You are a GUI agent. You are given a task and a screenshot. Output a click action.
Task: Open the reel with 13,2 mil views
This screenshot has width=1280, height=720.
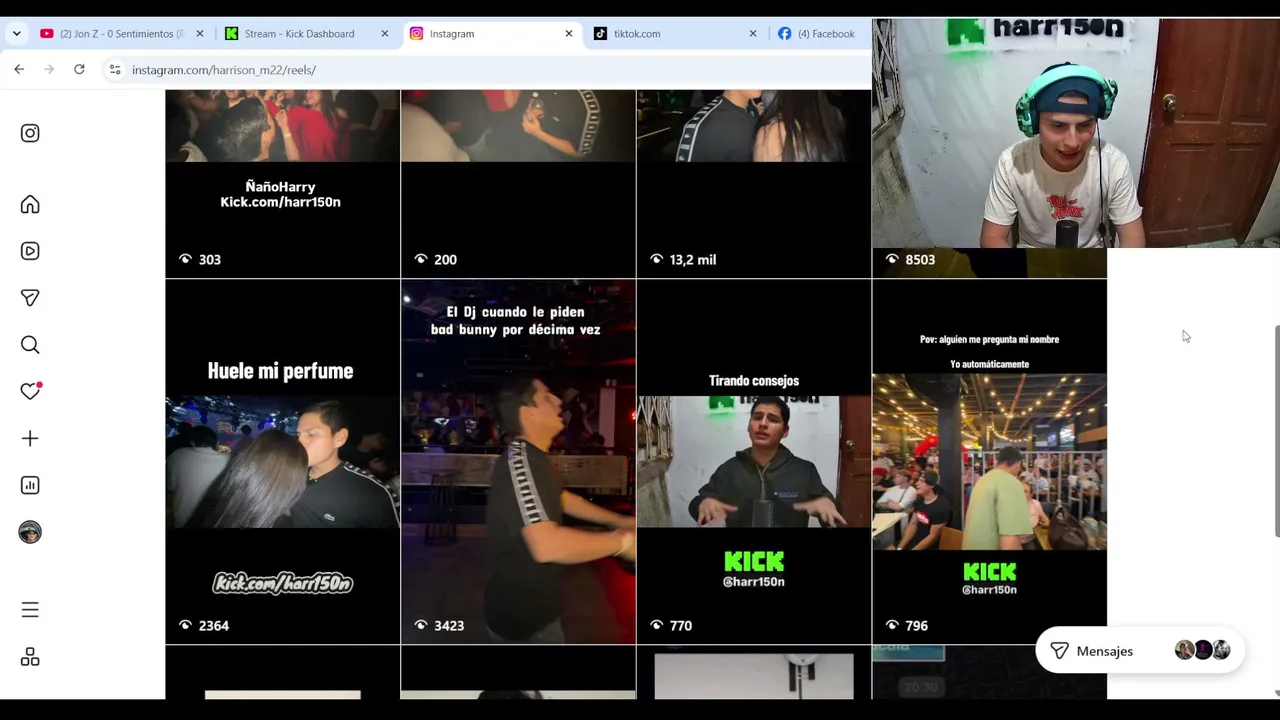click(x=754, y=184)
